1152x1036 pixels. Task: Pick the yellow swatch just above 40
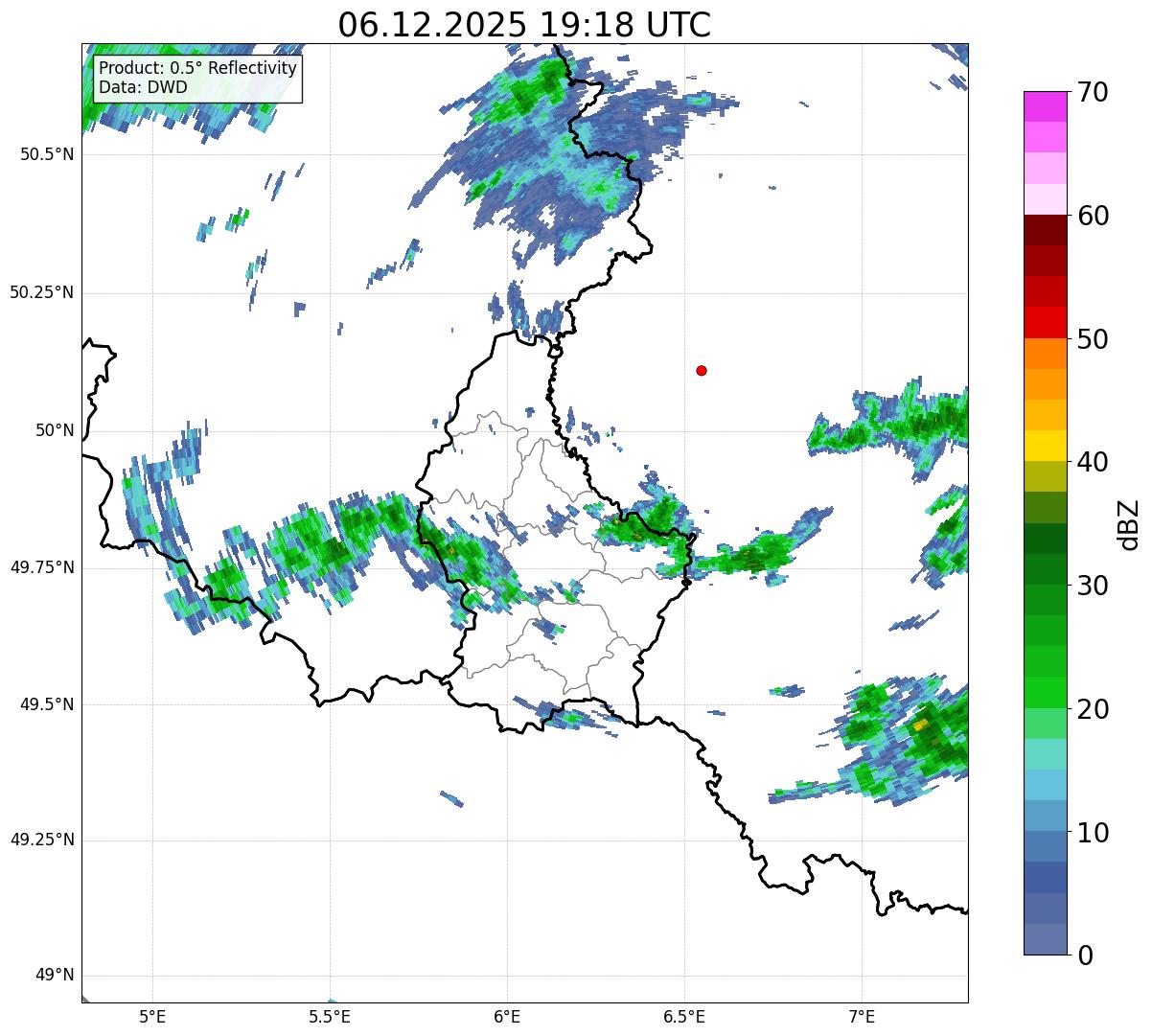point(1046,446)
